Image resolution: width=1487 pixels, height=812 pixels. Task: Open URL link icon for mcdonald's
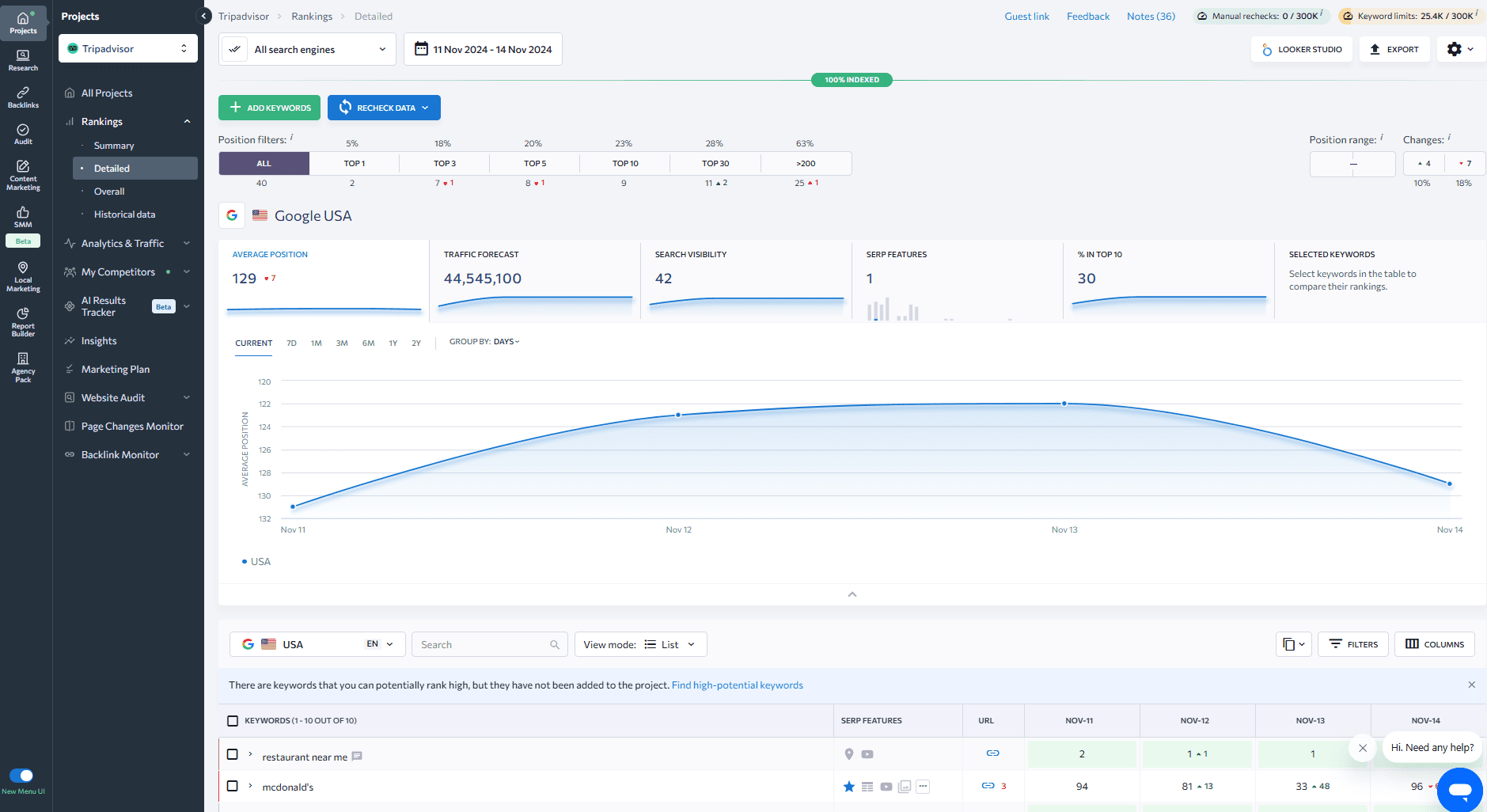coord(988,786)
